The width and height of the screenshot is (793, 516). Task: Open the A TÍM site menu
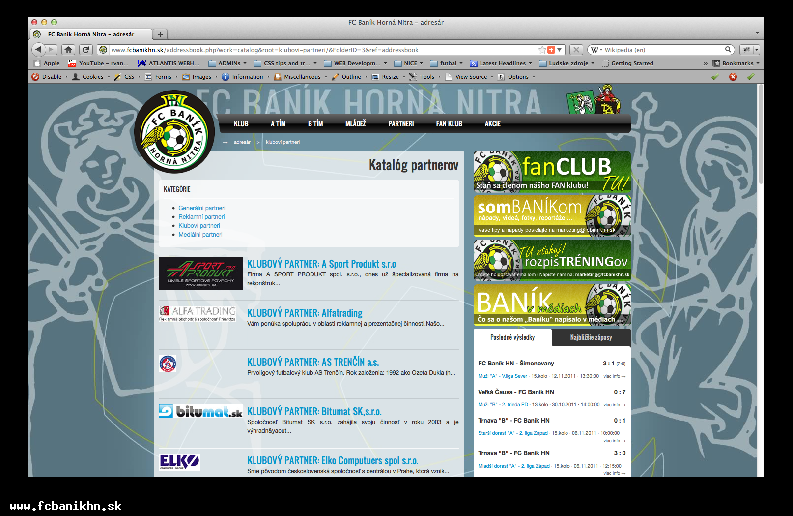pyautogui.click(x=278, y=123)
